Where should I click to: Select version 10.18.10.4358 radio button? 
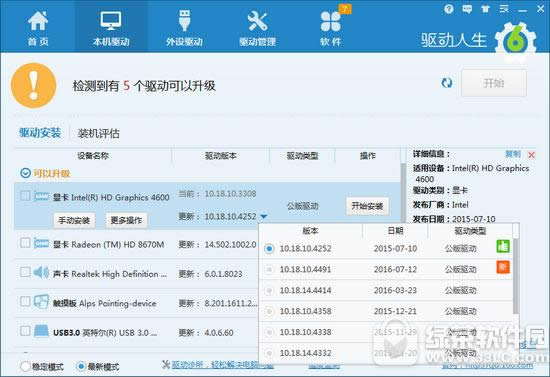click(269, 311)
